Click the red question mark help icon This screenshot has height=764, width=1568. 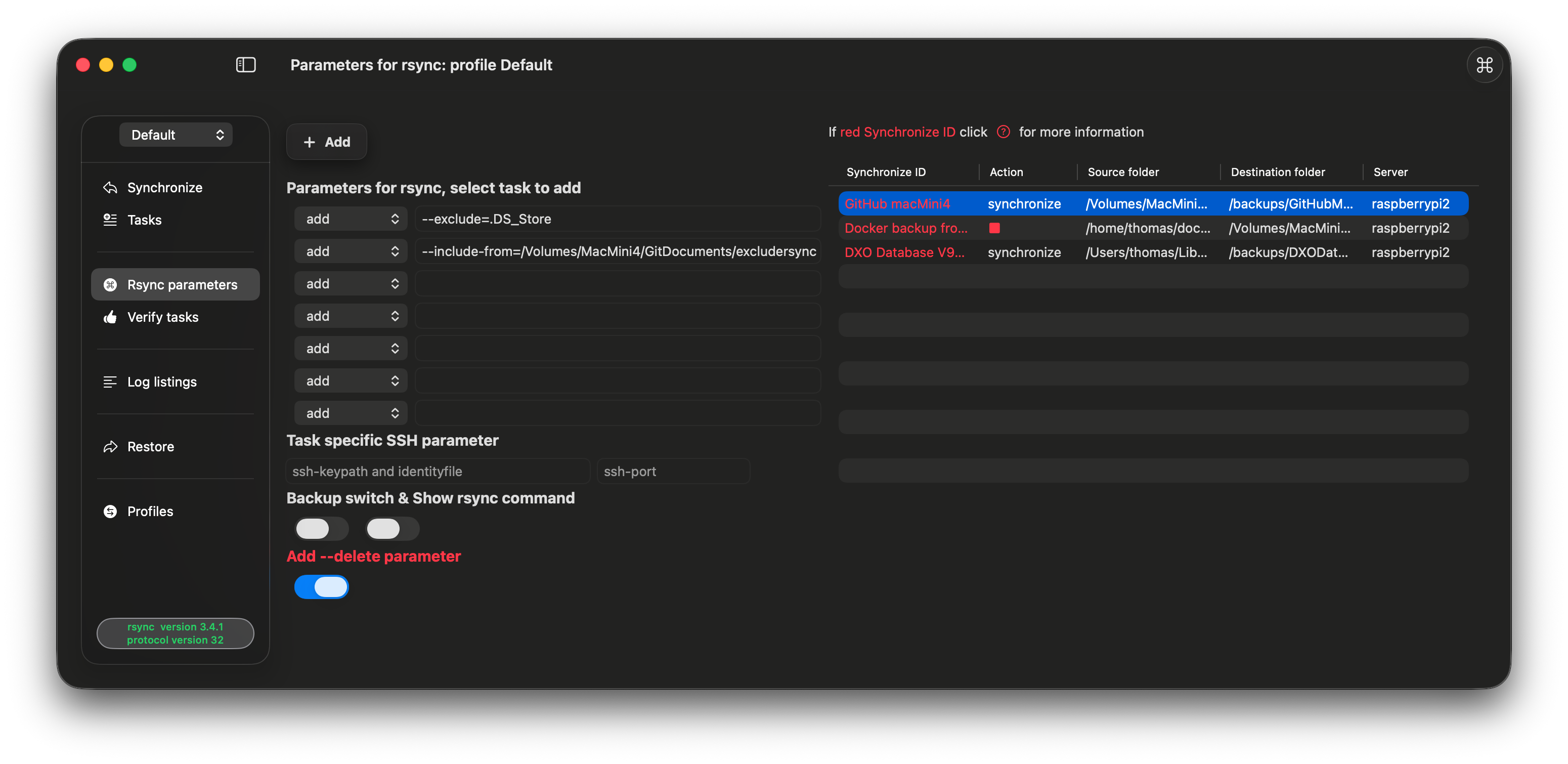(x=1003, y=132)
